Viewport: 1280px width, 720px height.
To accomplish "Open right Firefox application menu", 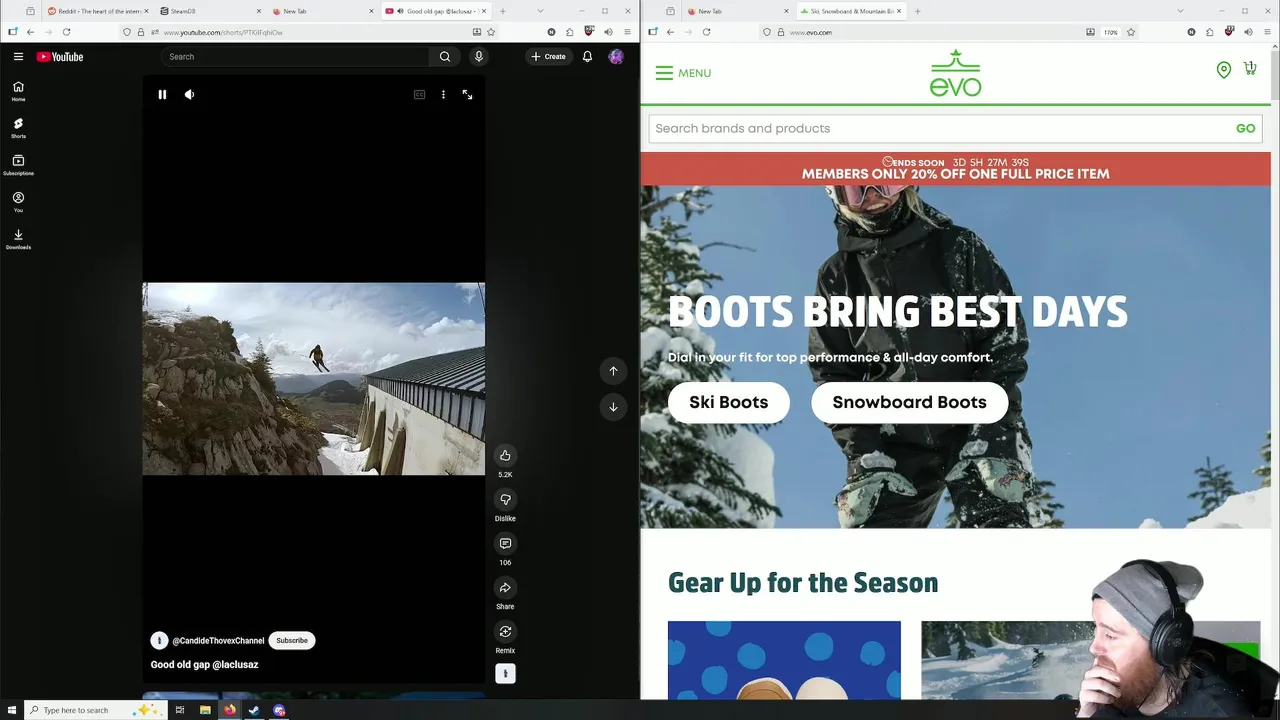I will tap(1267, 32).
